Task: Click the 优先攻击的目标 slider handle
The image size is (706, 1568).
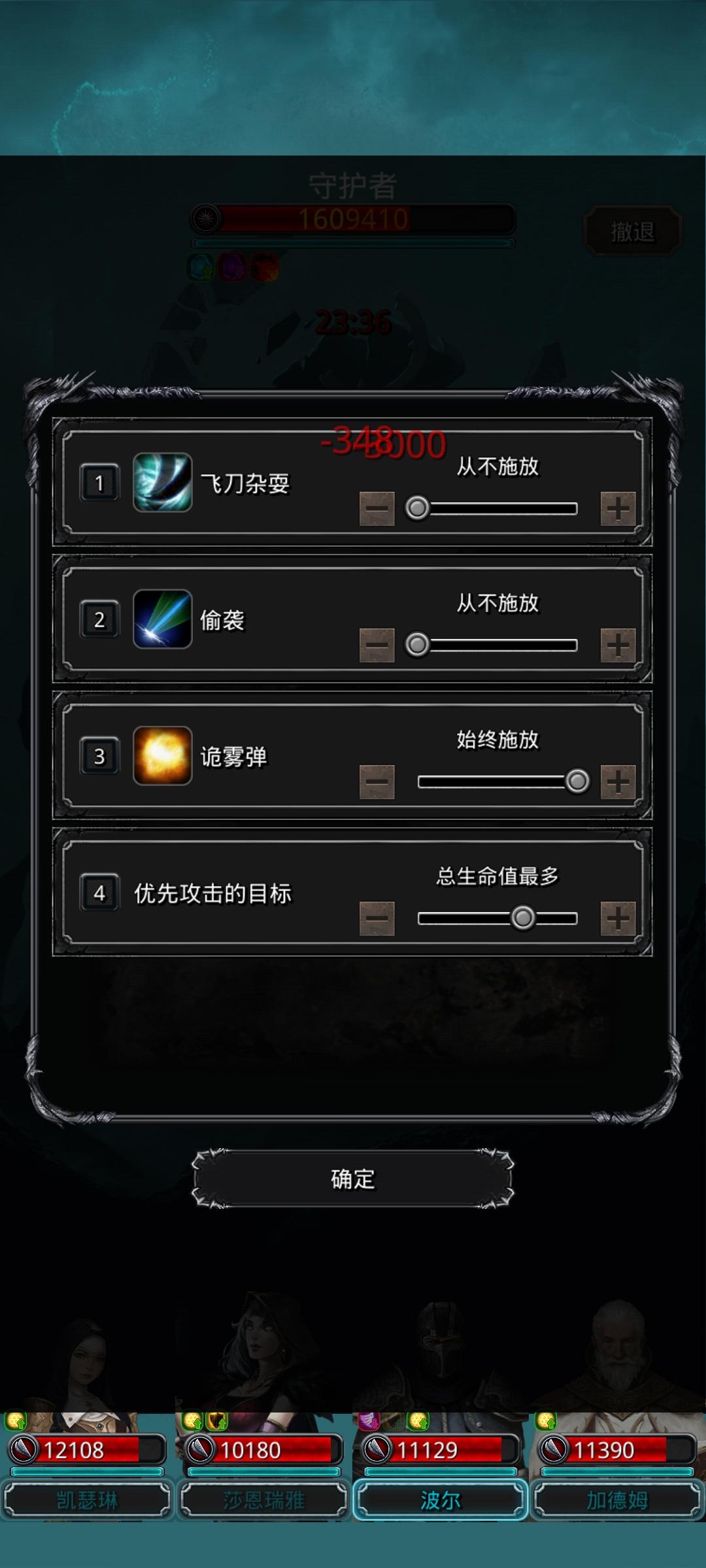Action: coord(522,918)
